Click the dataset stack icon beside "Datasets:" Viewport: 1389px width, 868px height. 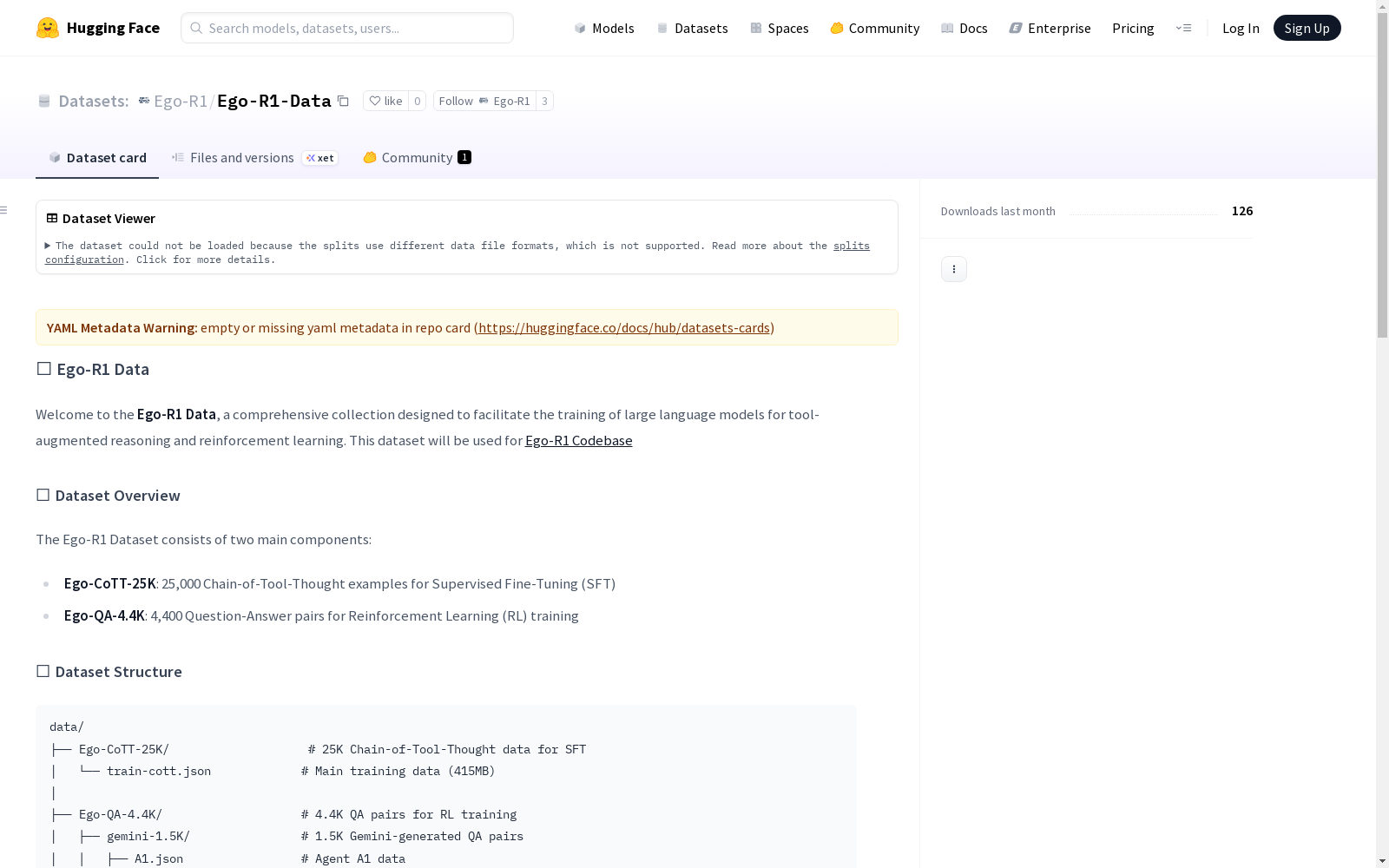(44, 101)
